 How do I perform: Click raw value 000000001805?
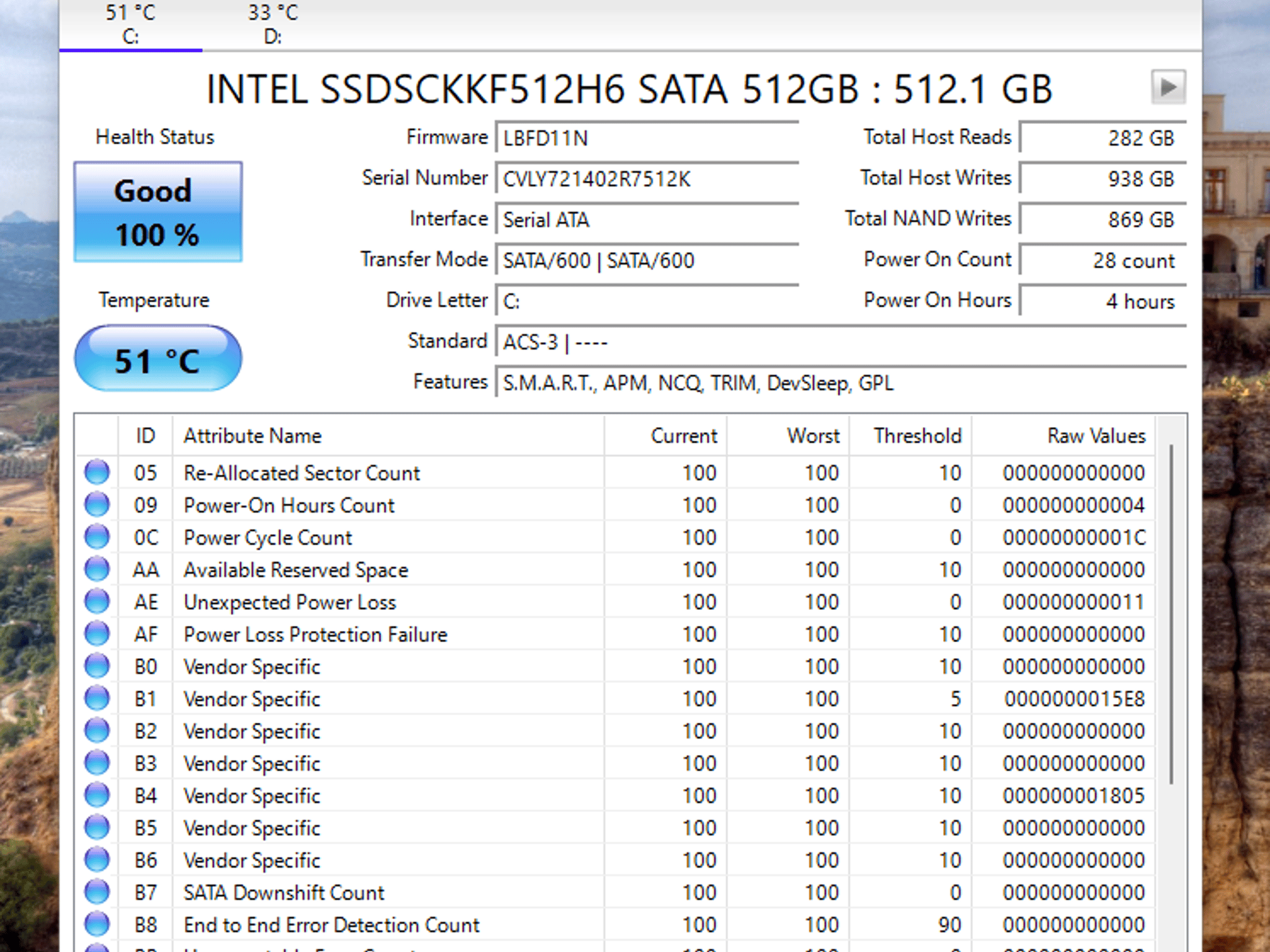(1074, 795)
